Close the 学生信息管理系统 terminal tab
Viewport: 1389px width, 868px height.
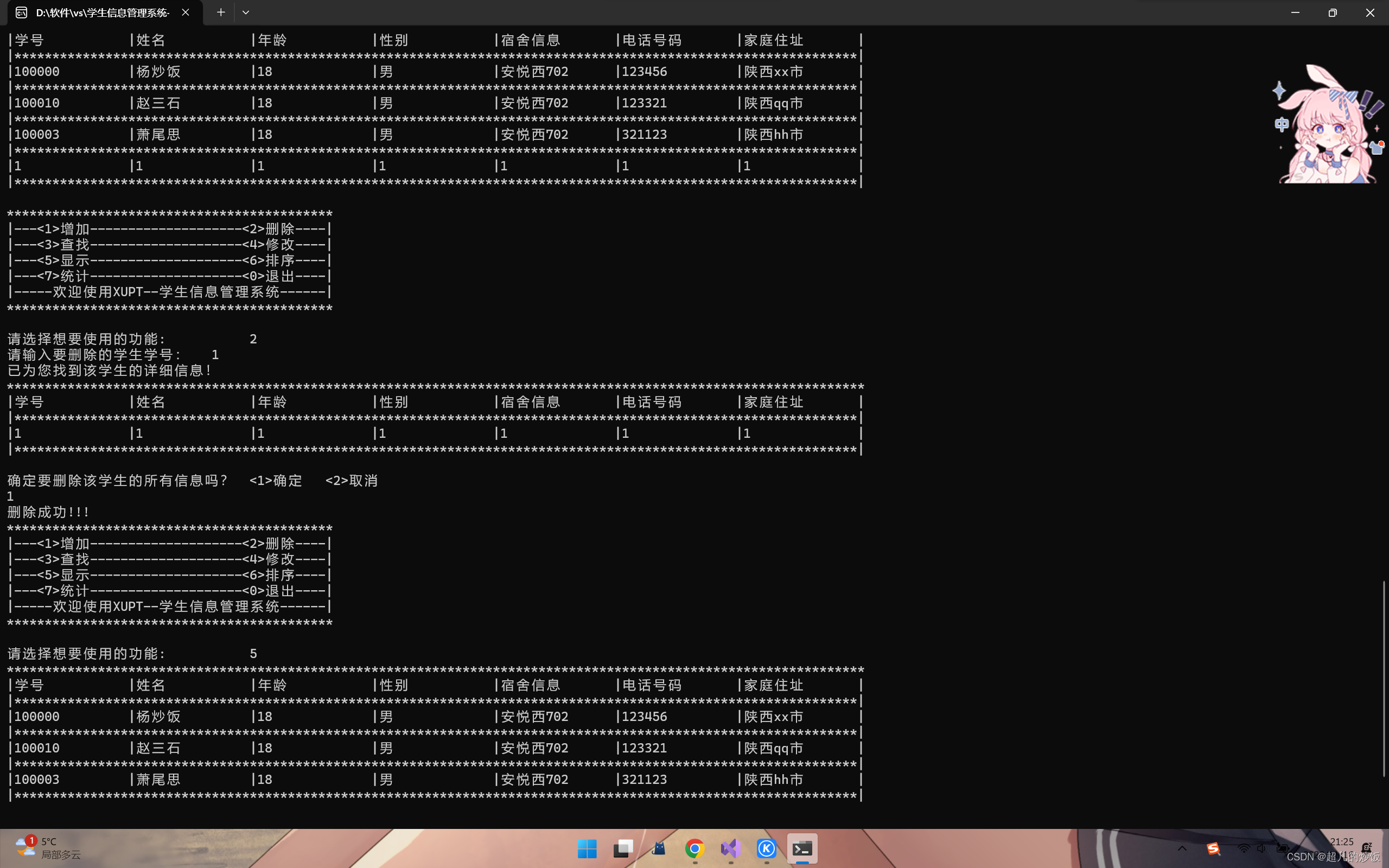186,12
